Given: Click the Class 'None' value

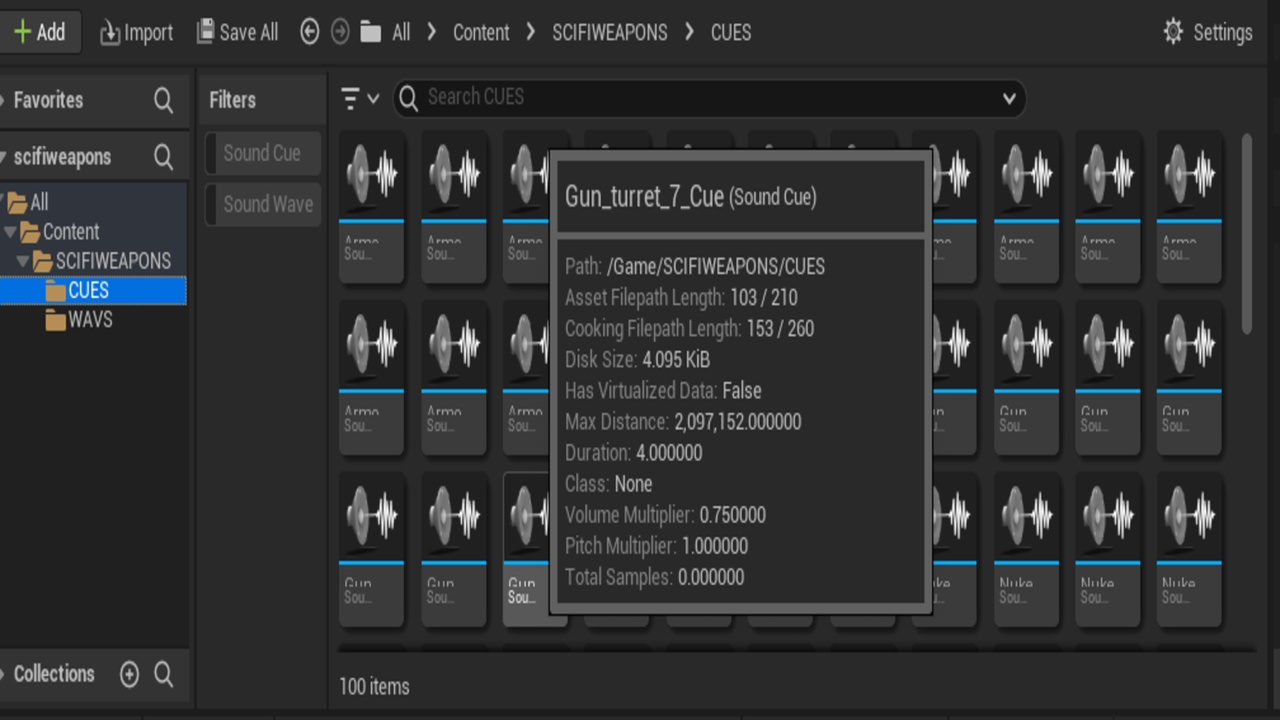Looking at the screenshot, I should 634,484.
